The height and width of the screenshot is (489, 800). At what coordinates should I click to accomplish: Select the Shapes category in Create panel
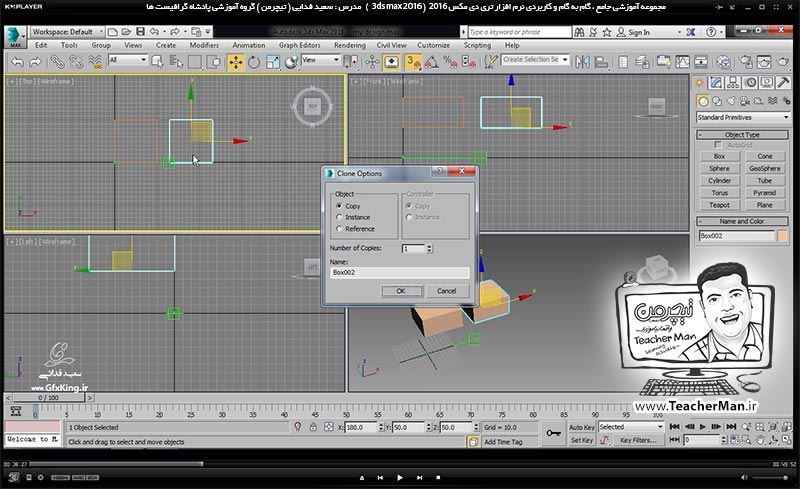coord(717,101)
